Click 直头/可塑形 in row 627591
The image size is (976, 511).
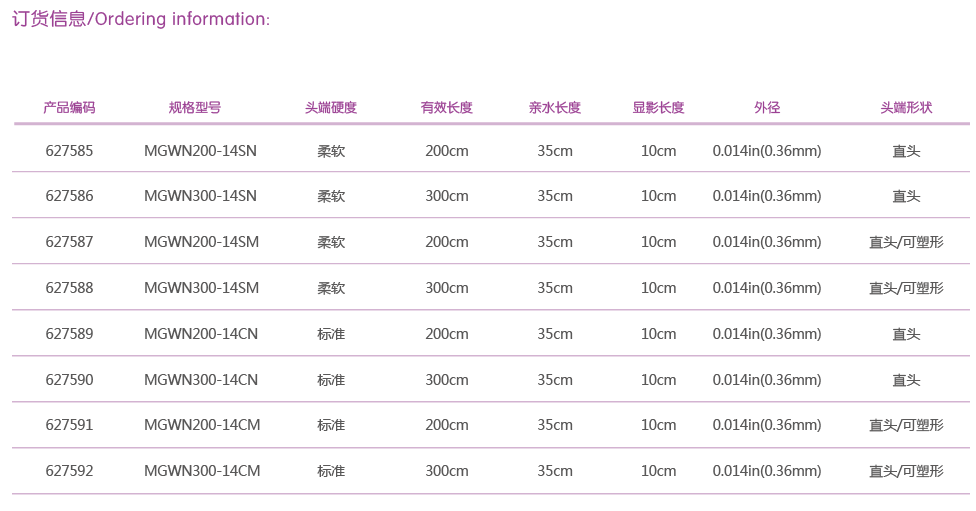point(906,425)
